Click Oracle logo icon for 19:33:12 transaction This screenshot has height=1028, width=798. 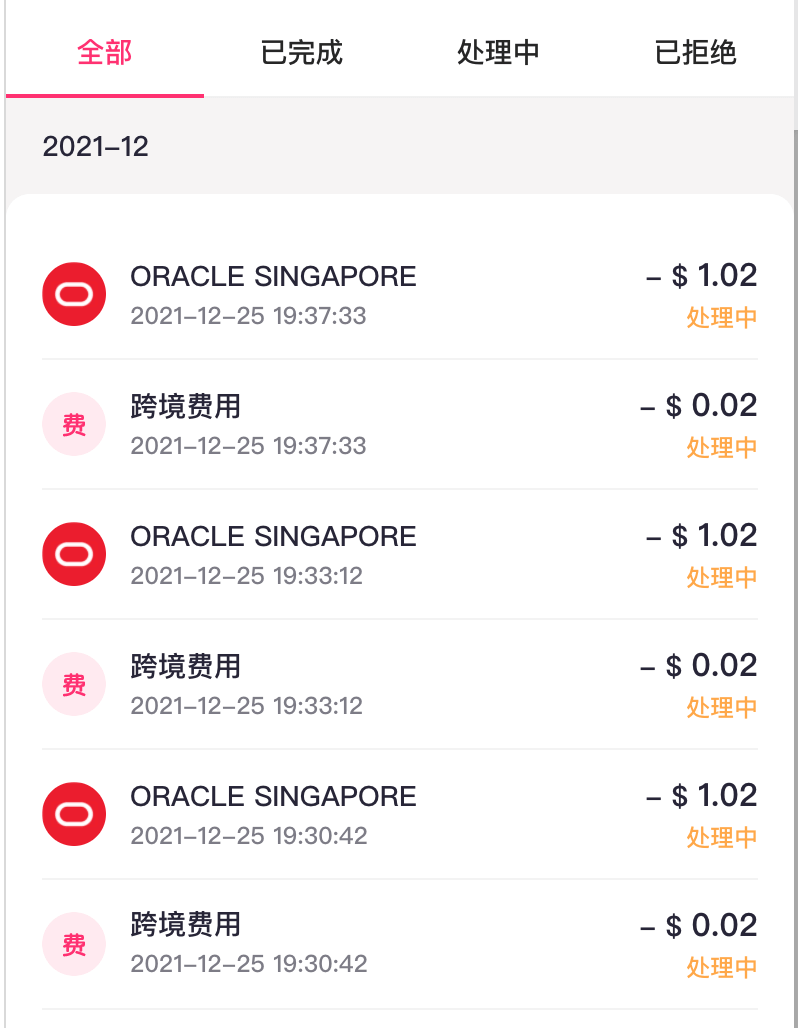pyautogui.click(x=74, y=554)
